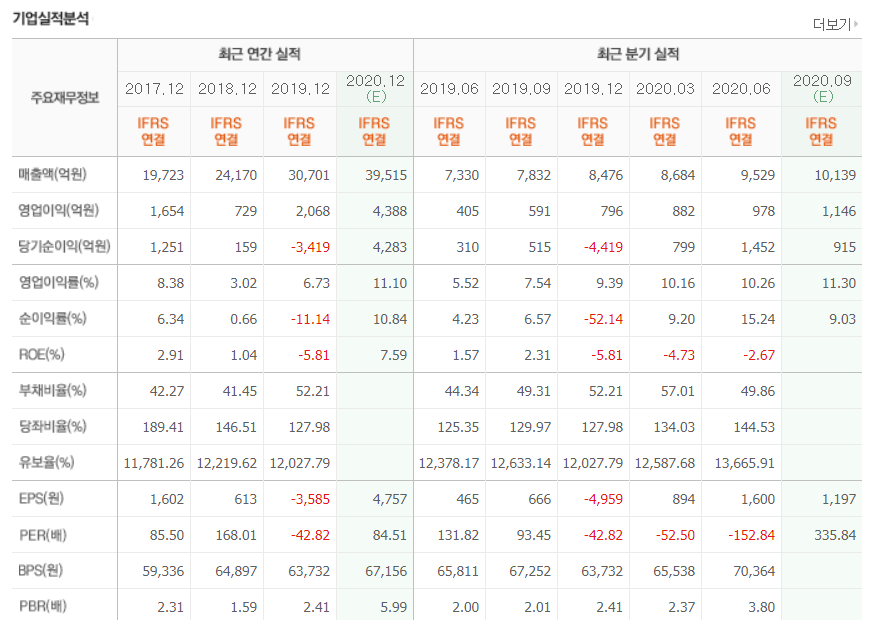
Task: Click net margin value -52.14
Action: pyautogui.click(x=603, y=319)
